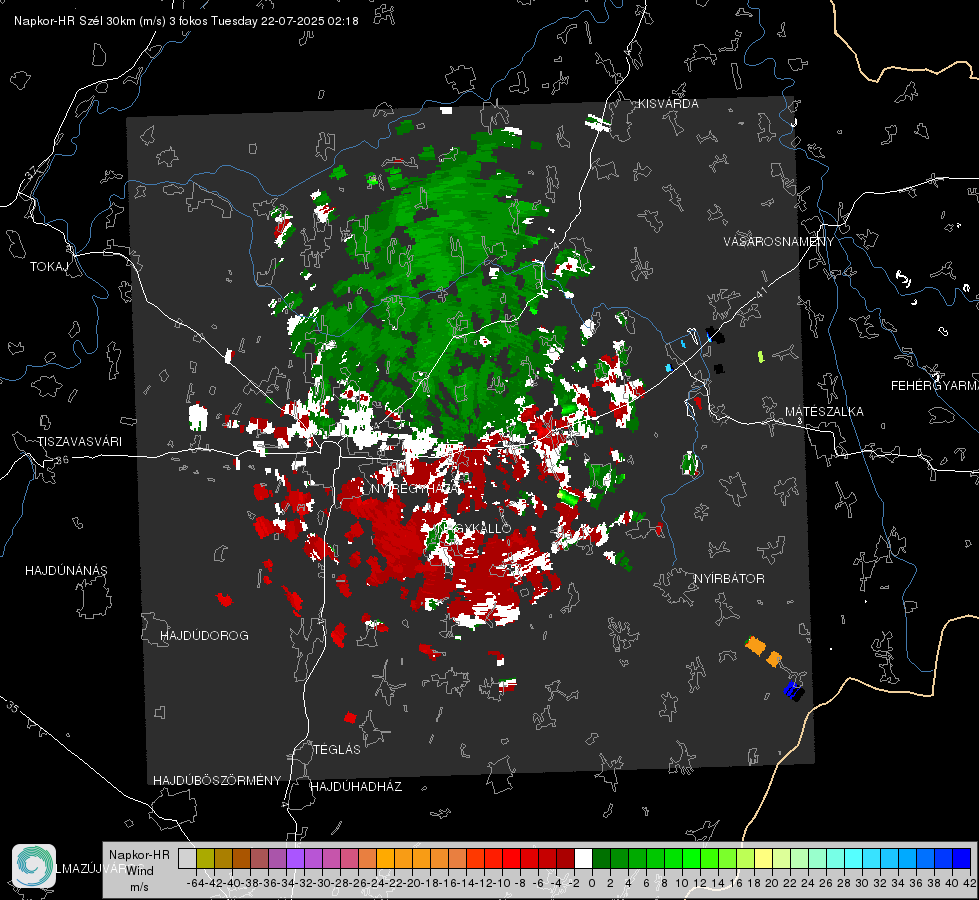
Task: Click the '0' legend value
Action: coord(591,883)
